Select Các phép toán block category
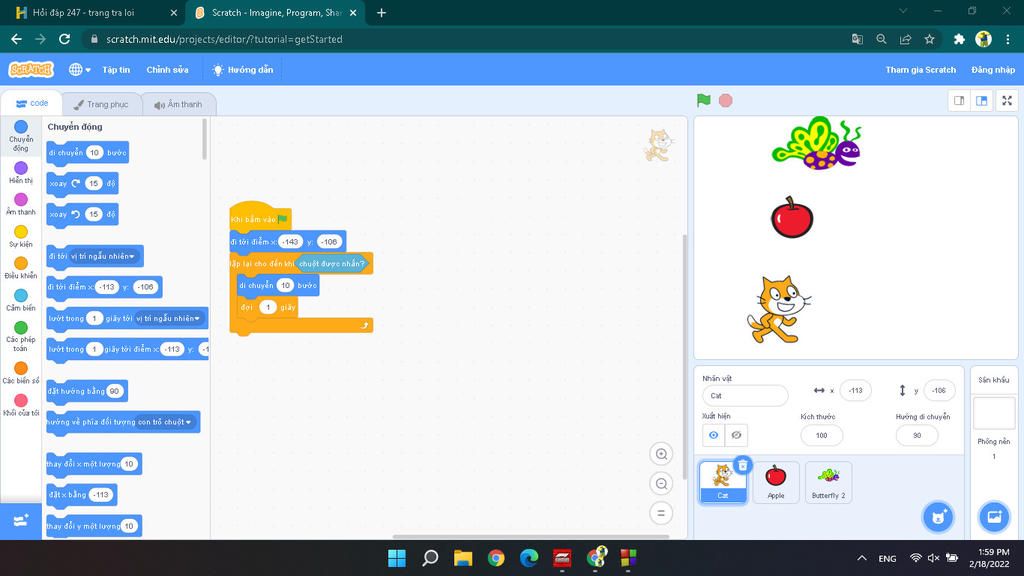The image size is (1024, 576). [x=21, y=336]
